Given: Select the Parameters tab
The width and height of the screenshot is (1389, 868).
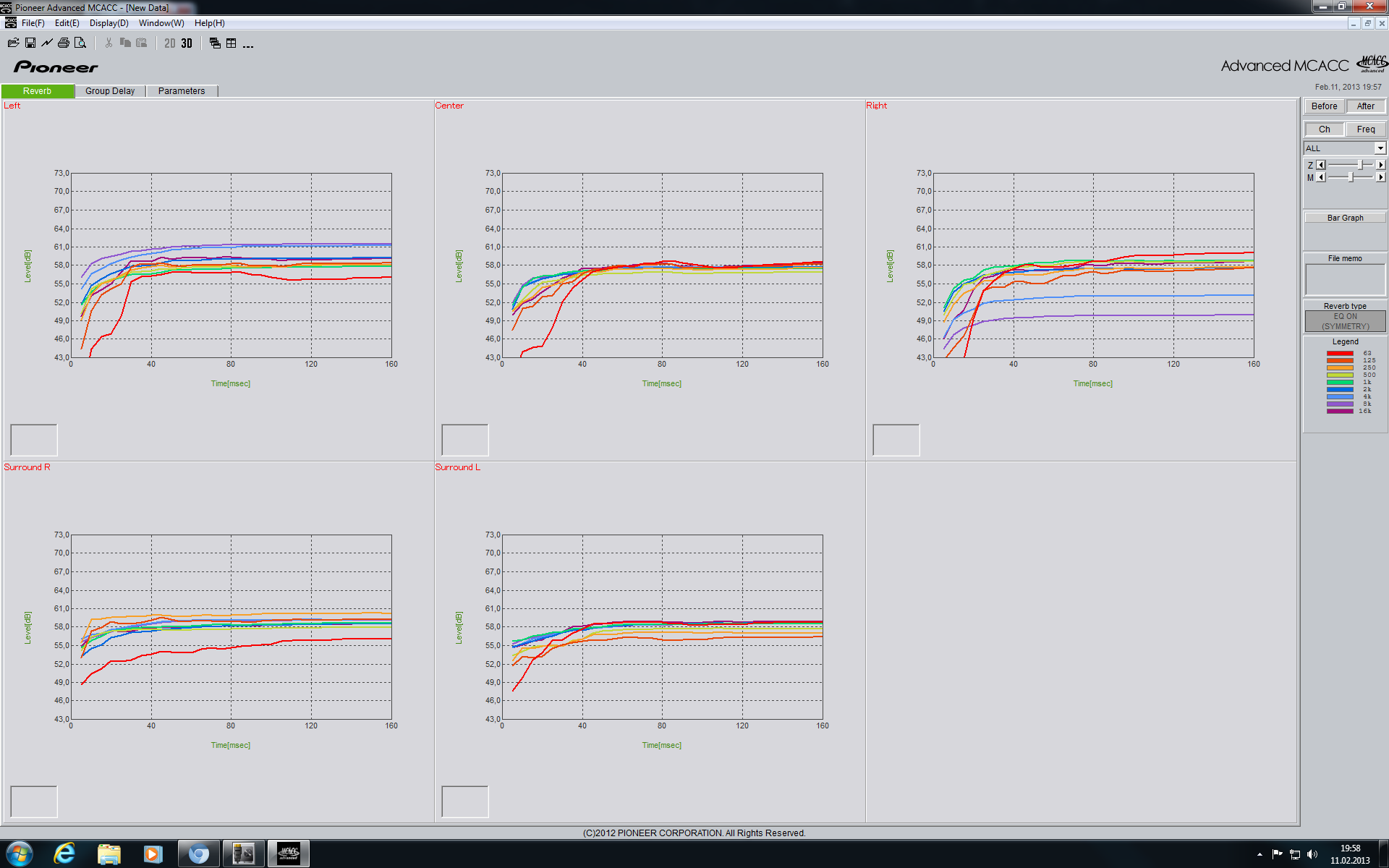Looking at the screenshot, I should tap(182, 91).
